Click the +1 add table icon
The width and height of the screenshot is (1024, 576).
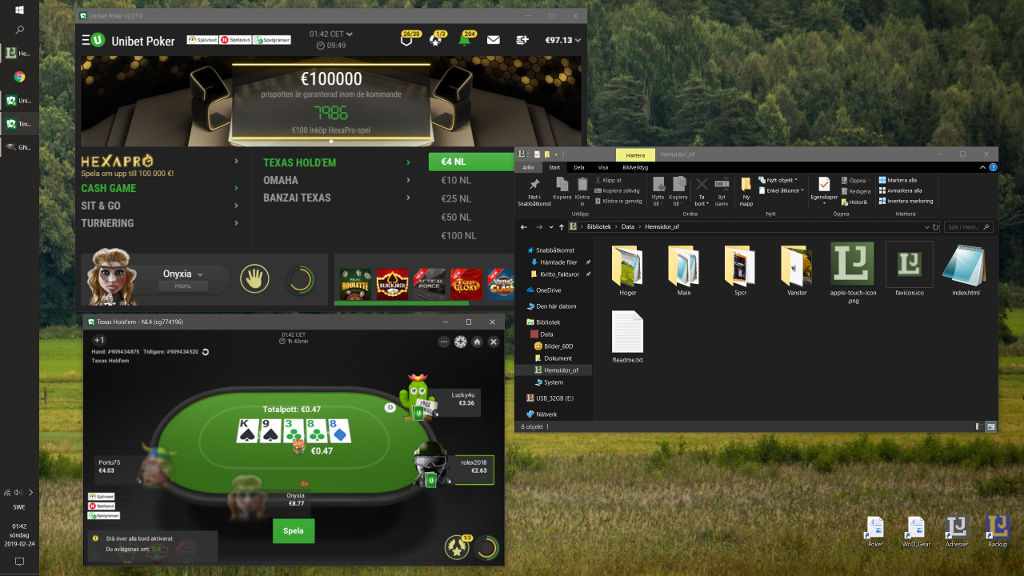pyautogui.click(x=99, y=340)
